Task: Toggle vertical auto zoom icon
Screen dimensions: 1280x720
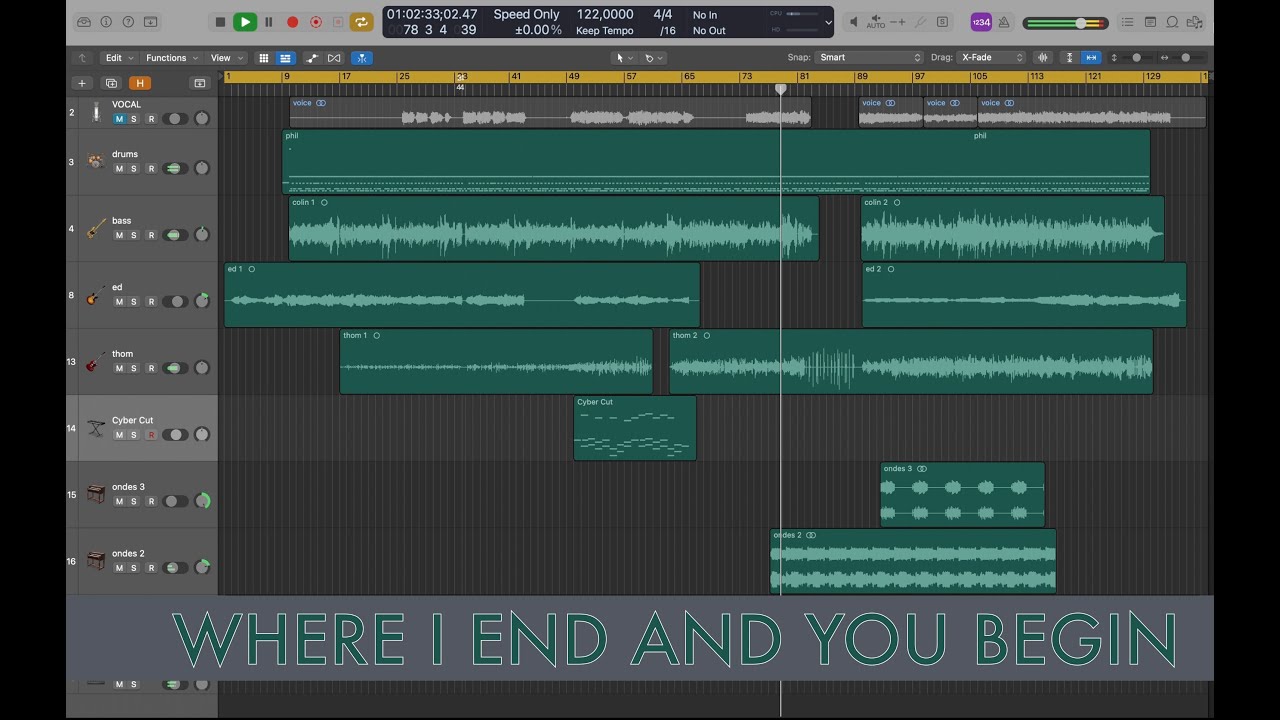Action: pos(1070,58)
